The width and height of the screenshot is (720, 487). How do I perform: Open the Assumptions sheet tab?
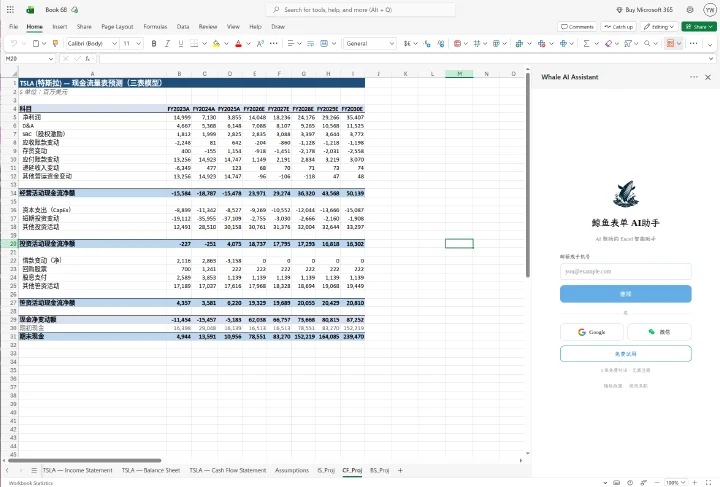point(292,470)
